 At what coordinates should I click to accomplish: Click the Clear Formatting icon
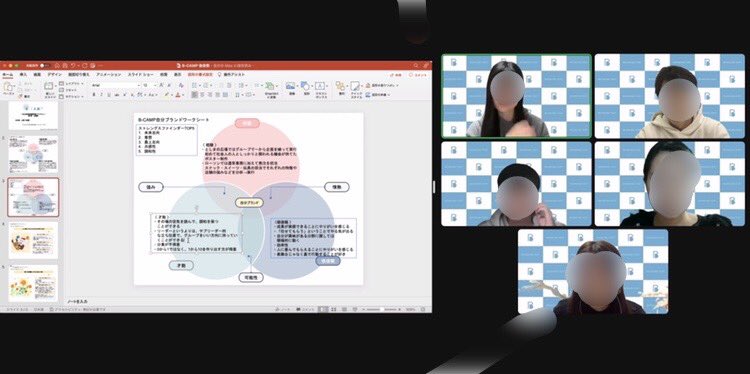point(180,85)
